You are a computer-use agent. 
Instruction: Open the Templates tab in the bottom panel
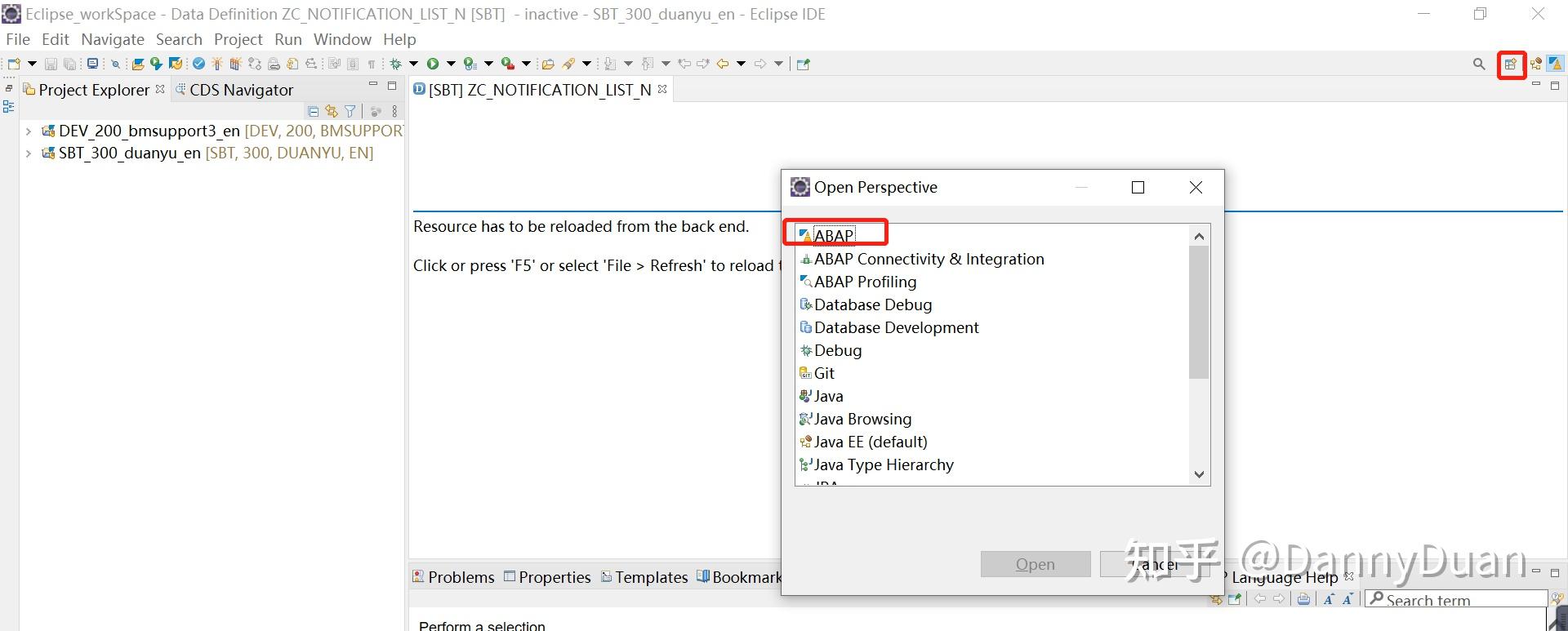pyautogui.click(x=644, y=577)
